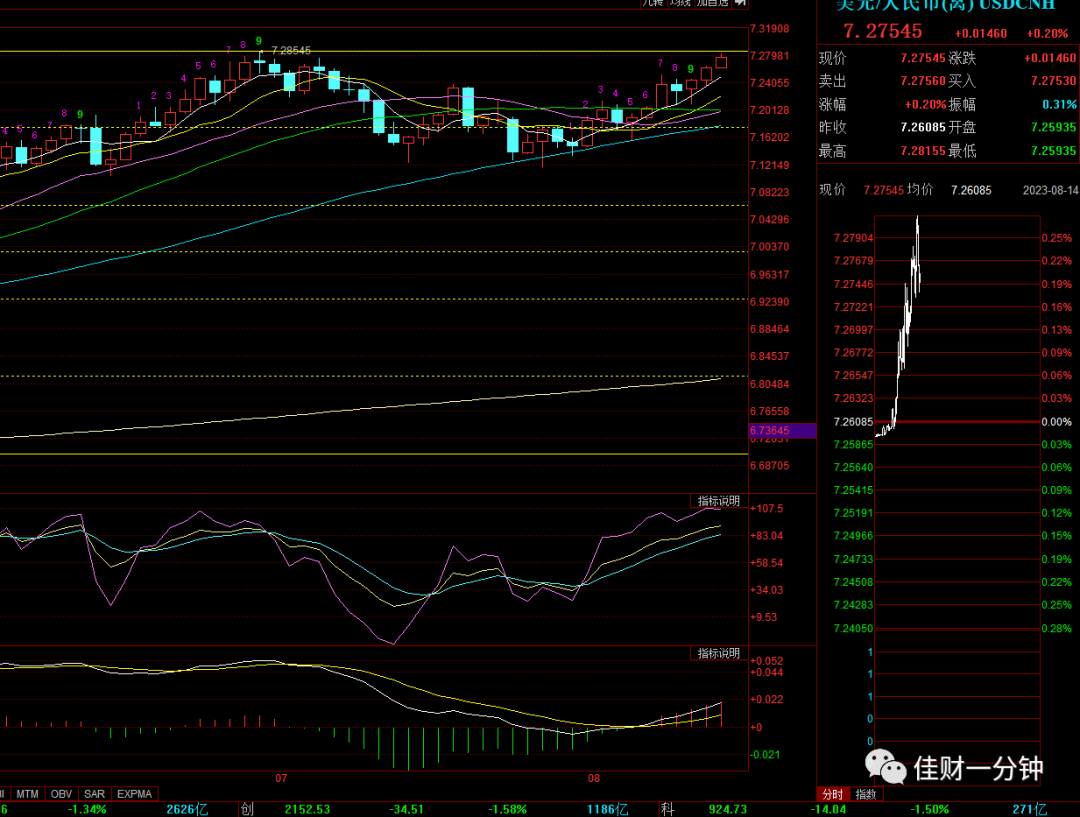This screenshot has height=817, width=1080.
Task: Select the SAR indicator tab
Action: coord(94,794)
